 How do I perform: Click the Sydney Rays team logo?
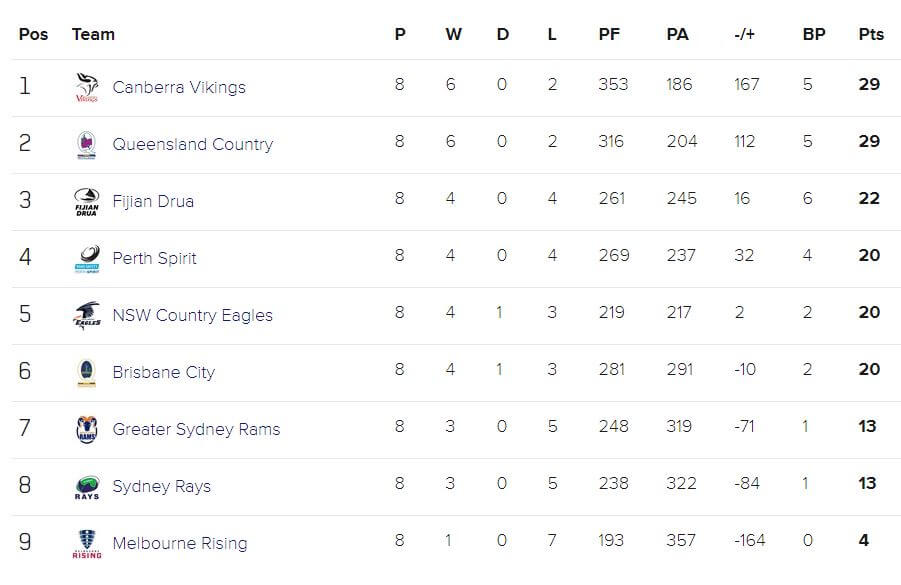pos(87,487)
